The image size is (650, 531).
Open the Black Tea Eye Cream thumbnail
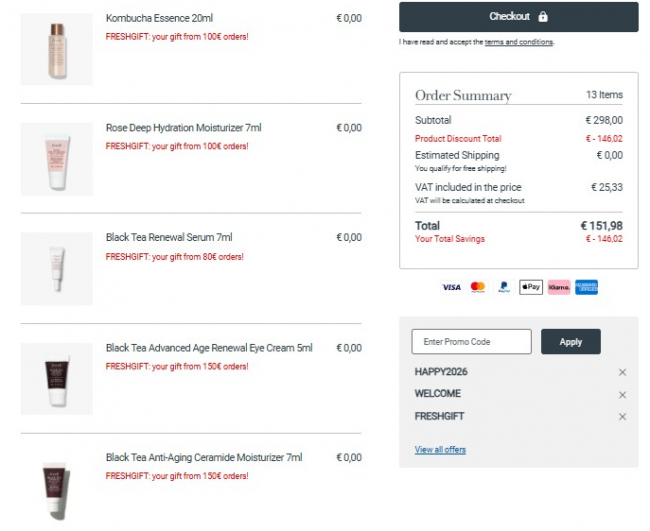(56, 379)
